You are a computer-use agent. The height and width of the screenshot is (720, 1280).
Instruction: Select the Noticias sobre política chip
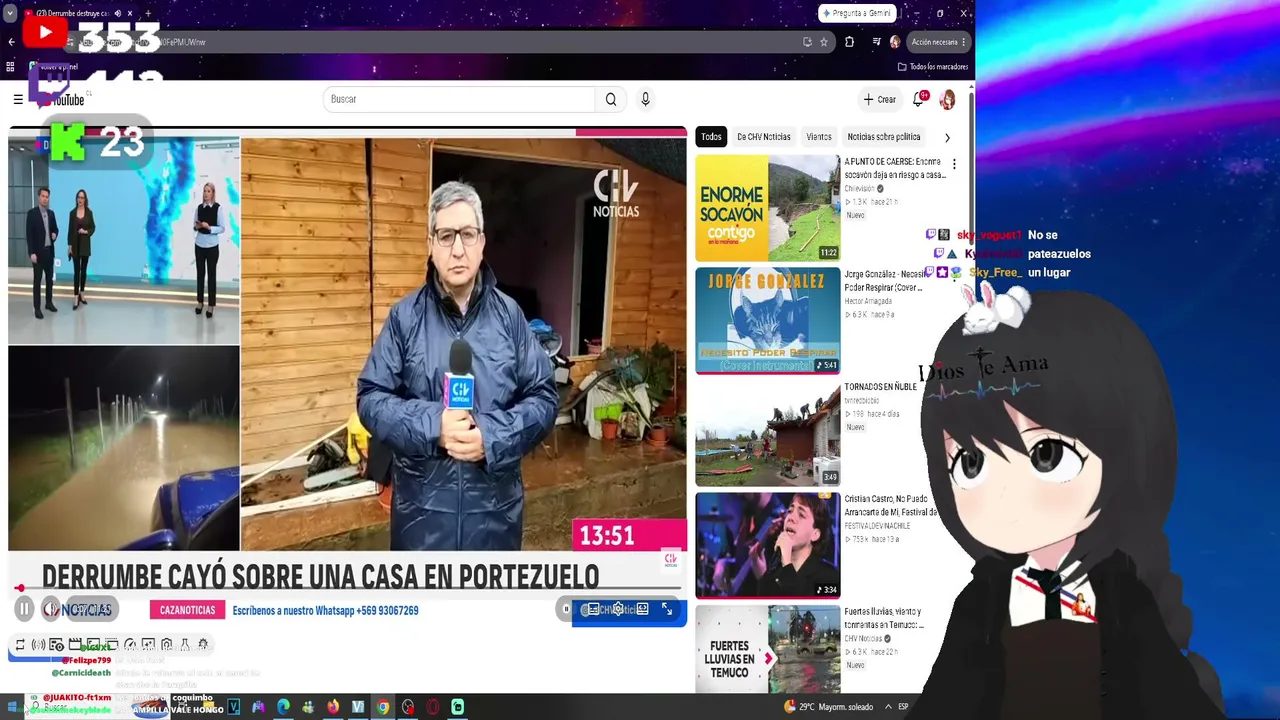(884, 137)
